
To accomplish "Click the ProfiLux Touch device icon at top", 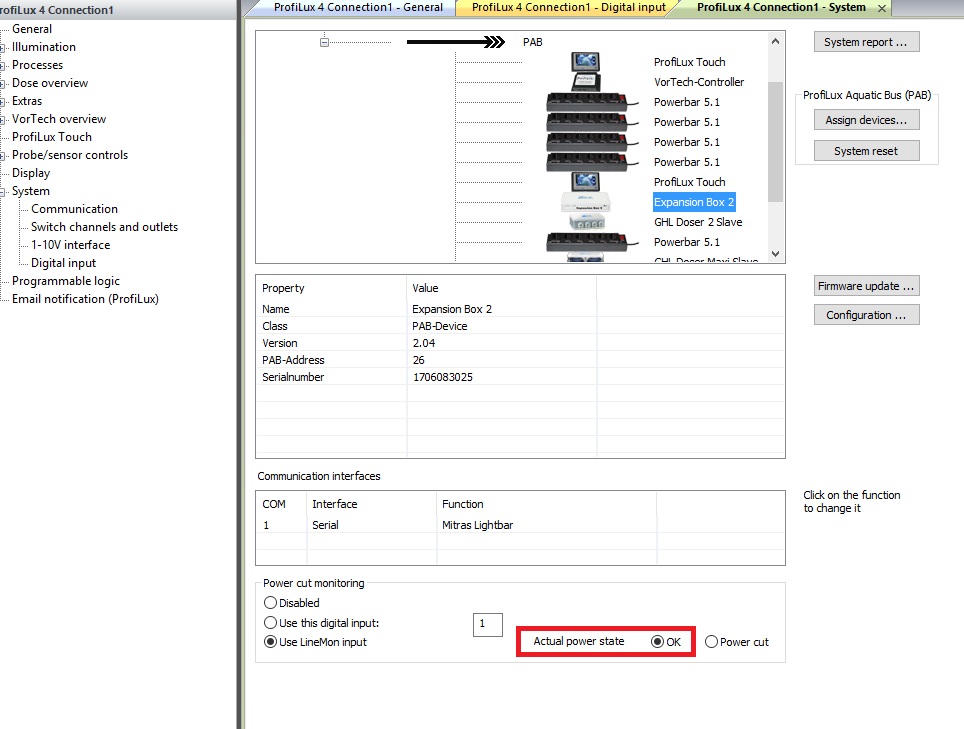I will pos(585,61).
